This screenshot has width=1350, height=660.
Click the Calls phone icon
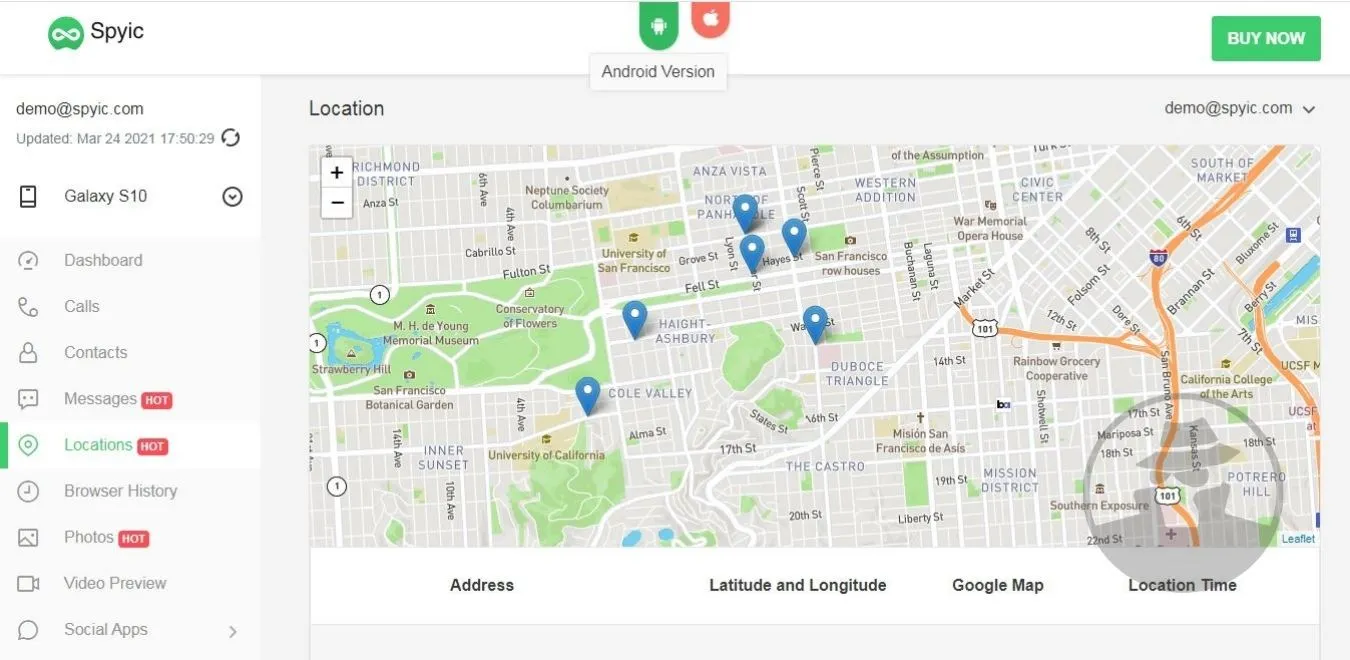[28, 307]
